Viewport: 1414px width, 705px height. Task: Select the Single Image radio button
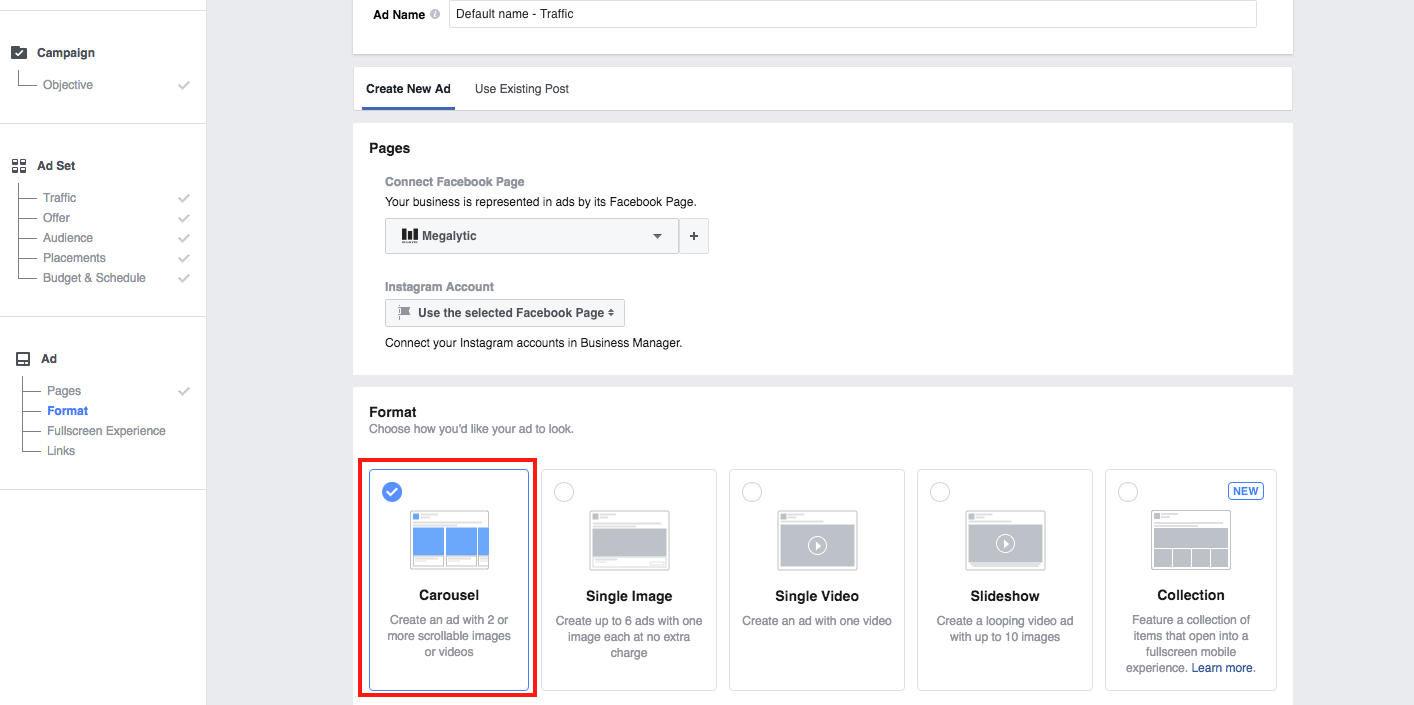(564, 492)
